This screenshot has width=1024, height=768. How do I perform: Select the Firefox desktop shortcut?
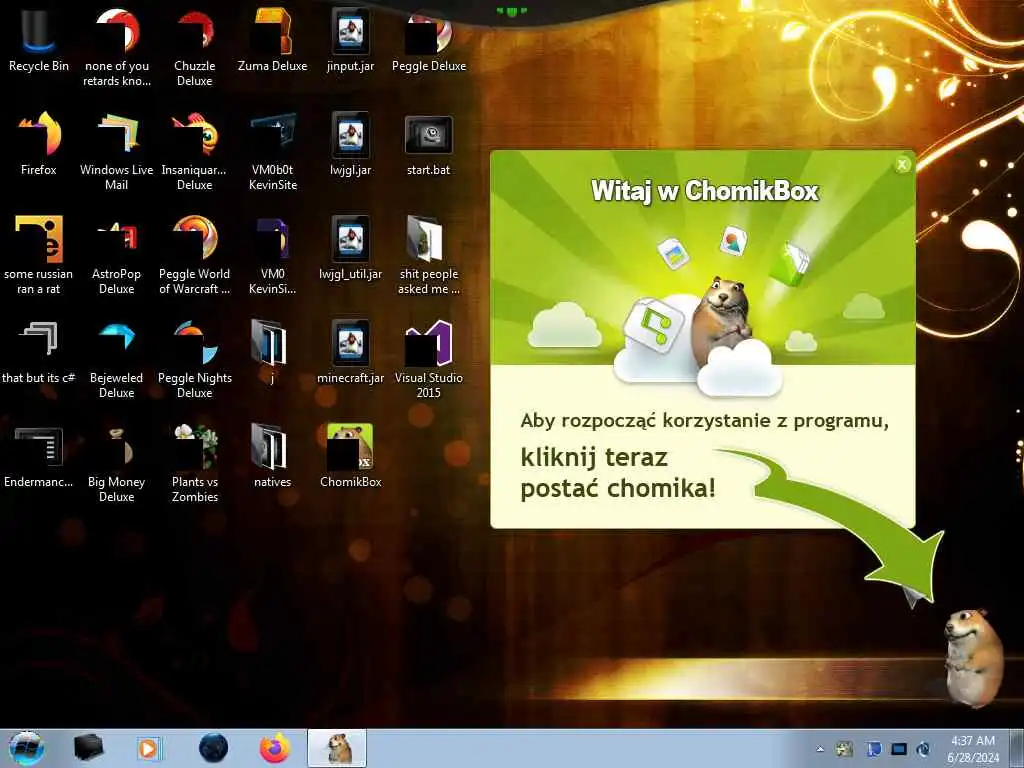(x=39, y=144)
